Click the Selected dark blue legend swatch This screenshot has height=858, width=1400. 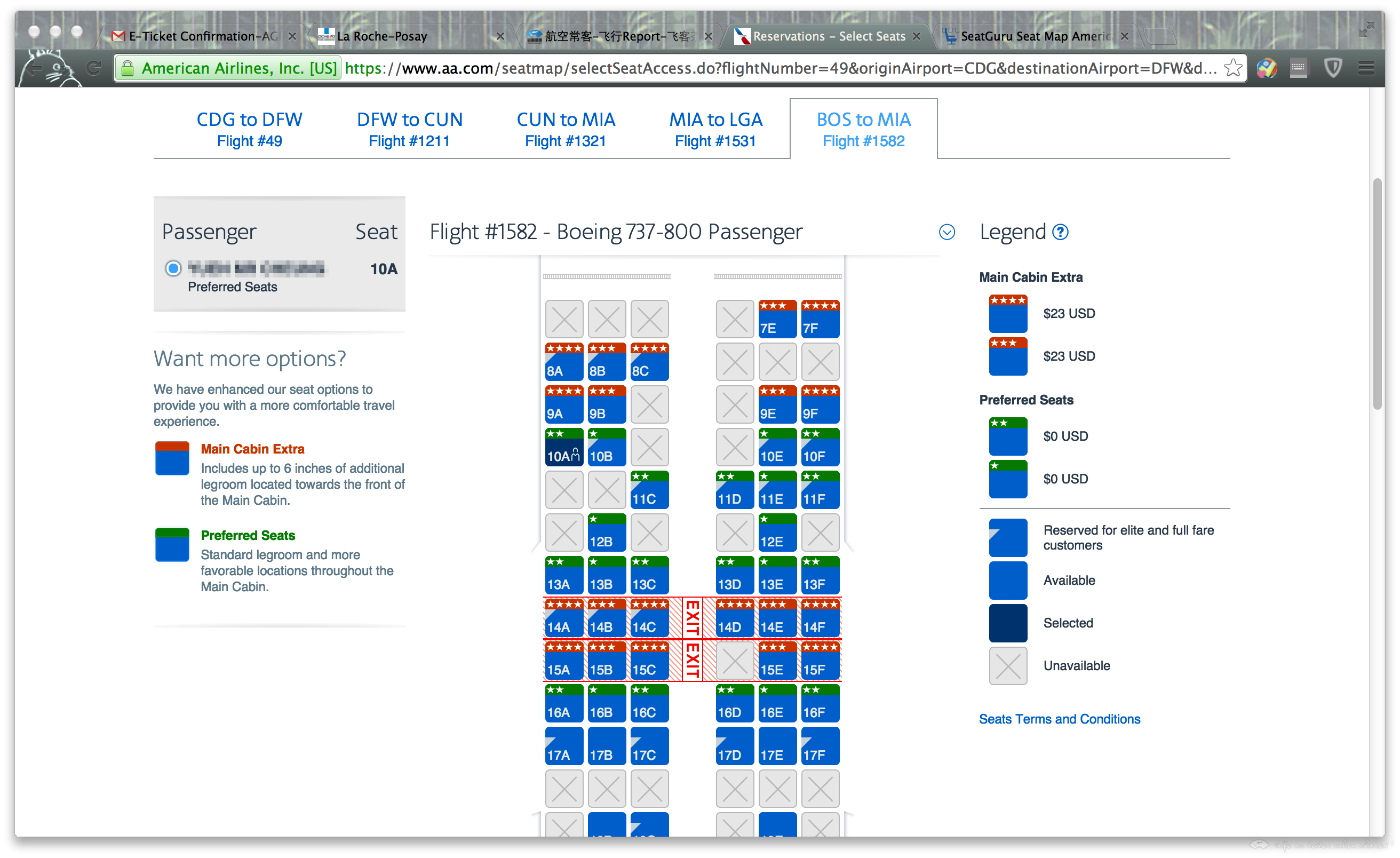click(x=1007, y=623)
